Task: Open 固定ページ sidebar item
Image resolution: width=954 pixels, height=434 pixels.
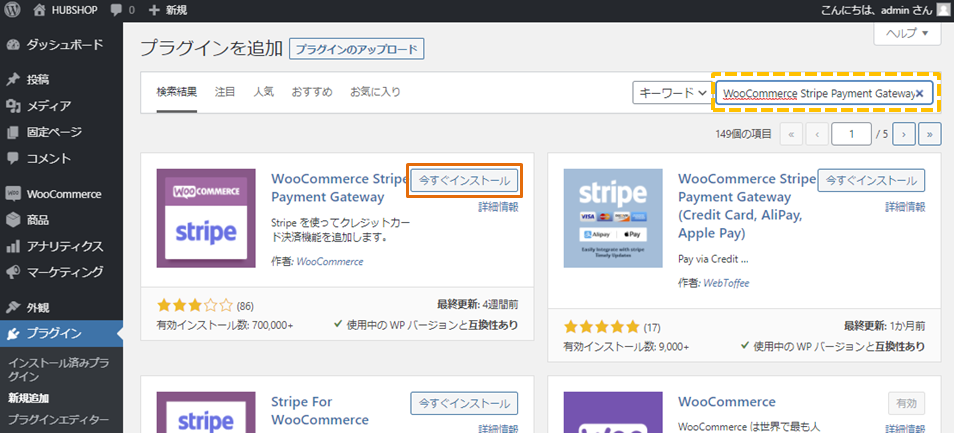Action: [x=61, y=132]
